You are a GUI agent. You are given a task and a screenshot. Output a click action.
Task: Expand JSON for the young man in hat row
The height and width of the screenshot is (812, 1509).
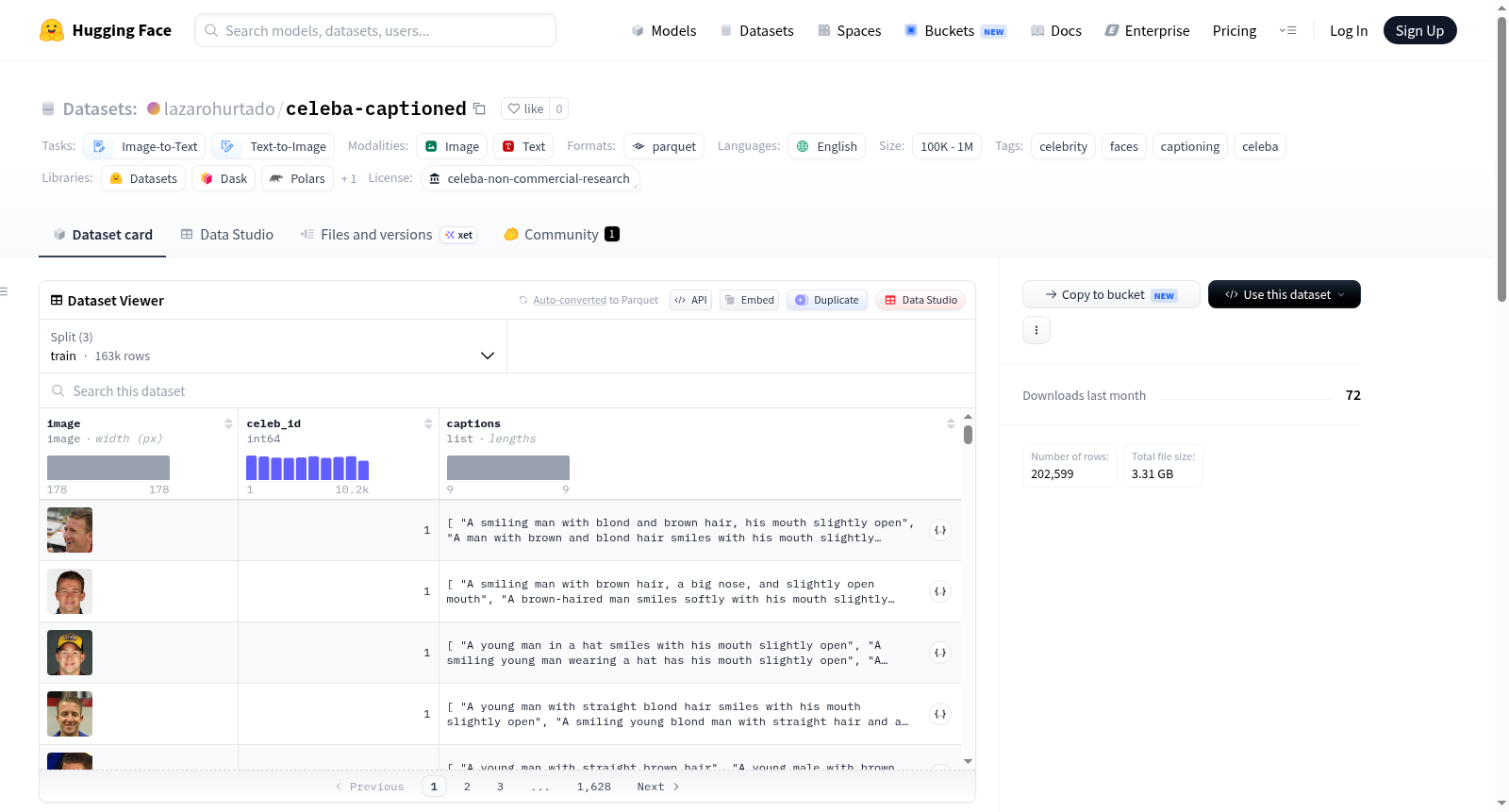pyautogui.click(x=940, y=653)
